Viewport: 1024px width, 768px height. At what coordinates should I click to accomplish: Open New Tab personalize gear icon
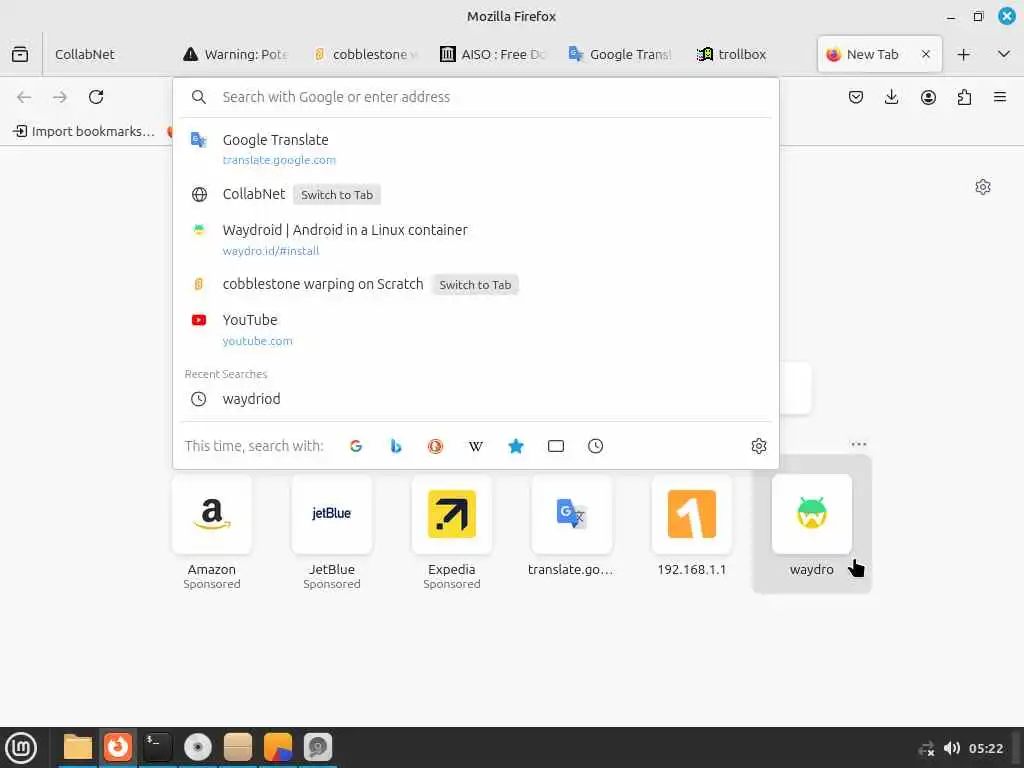click(x=983, y=187)
